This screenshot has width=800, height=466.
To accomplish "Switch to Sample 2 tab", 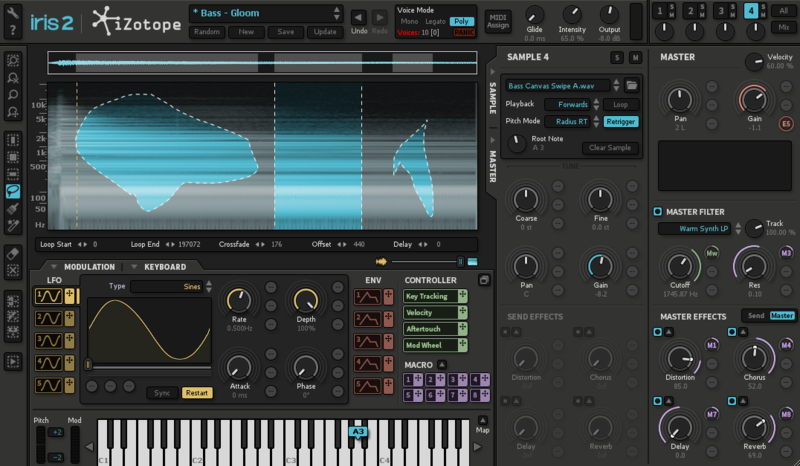I will coord(690,11).
